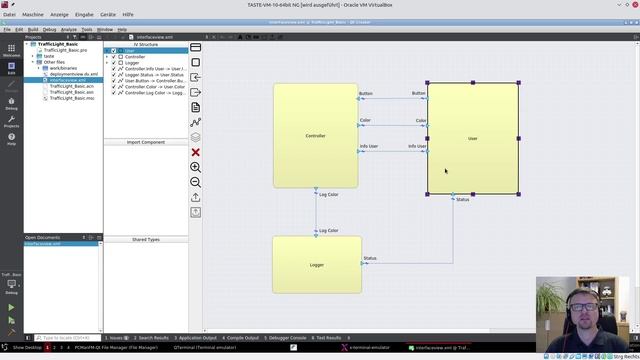Click the boxed export tool icon
This screenshot has height=360, width=640.
pyautogui.click(x=196, y=212)
